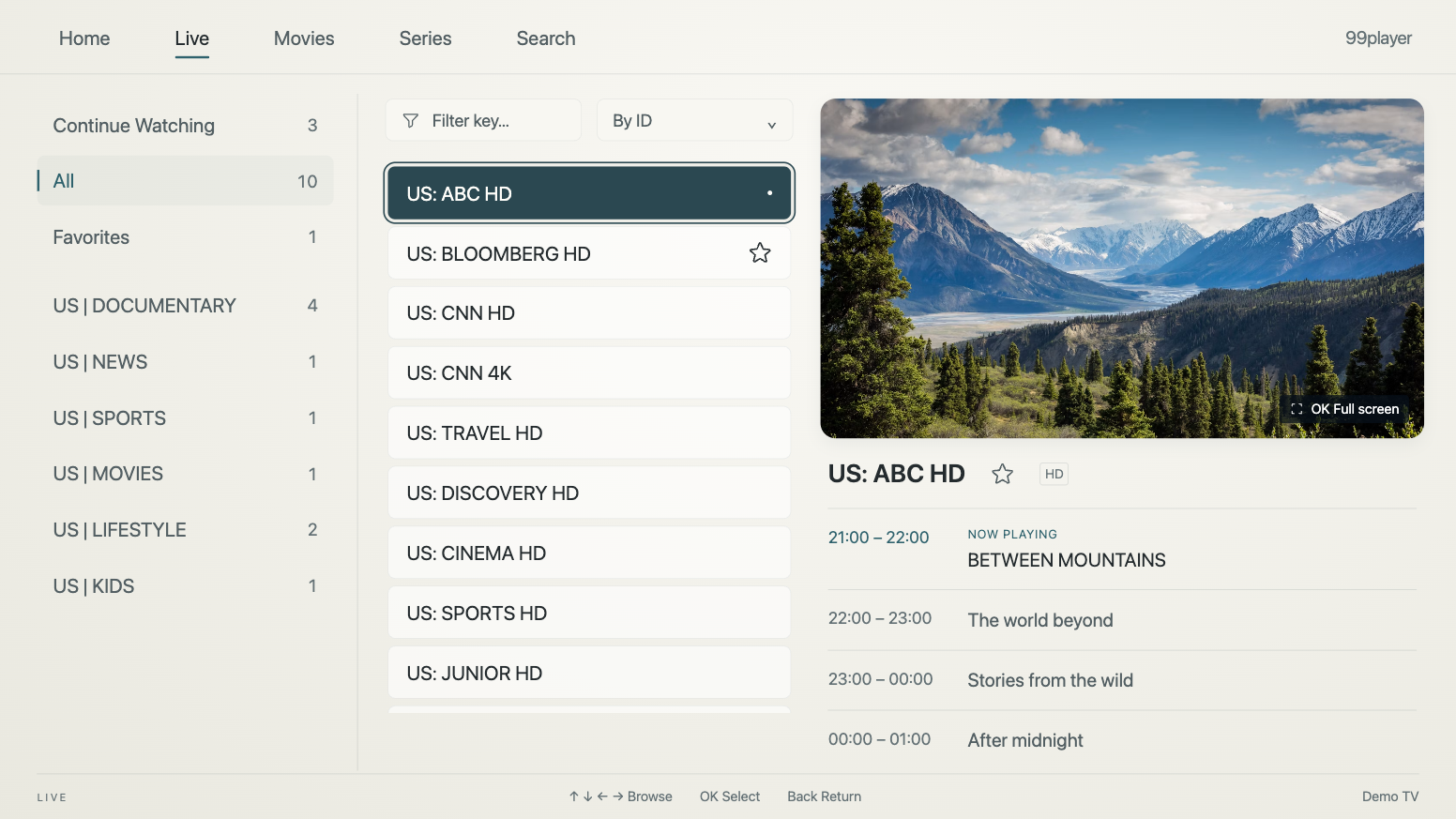Select the US | NEWS category
The image size is (1456, 819).
pos(186,362)
